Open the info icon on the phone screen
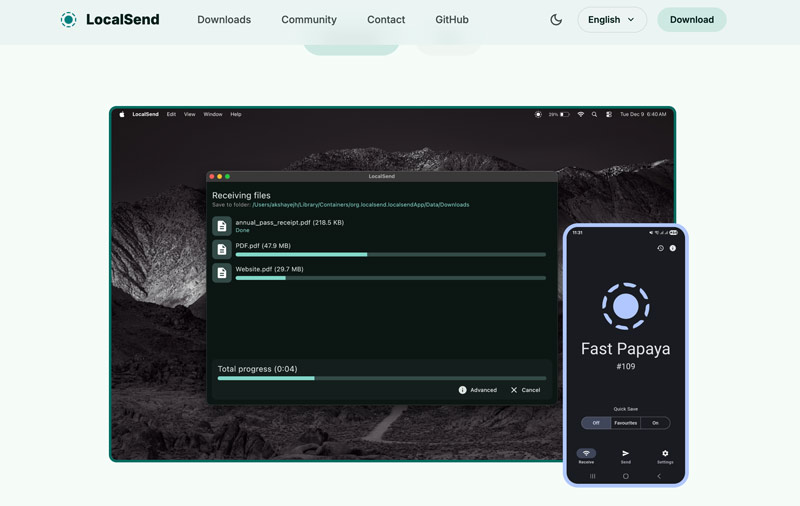The width and height of the screenshot is (800, 506). click(x=673, y=248)
